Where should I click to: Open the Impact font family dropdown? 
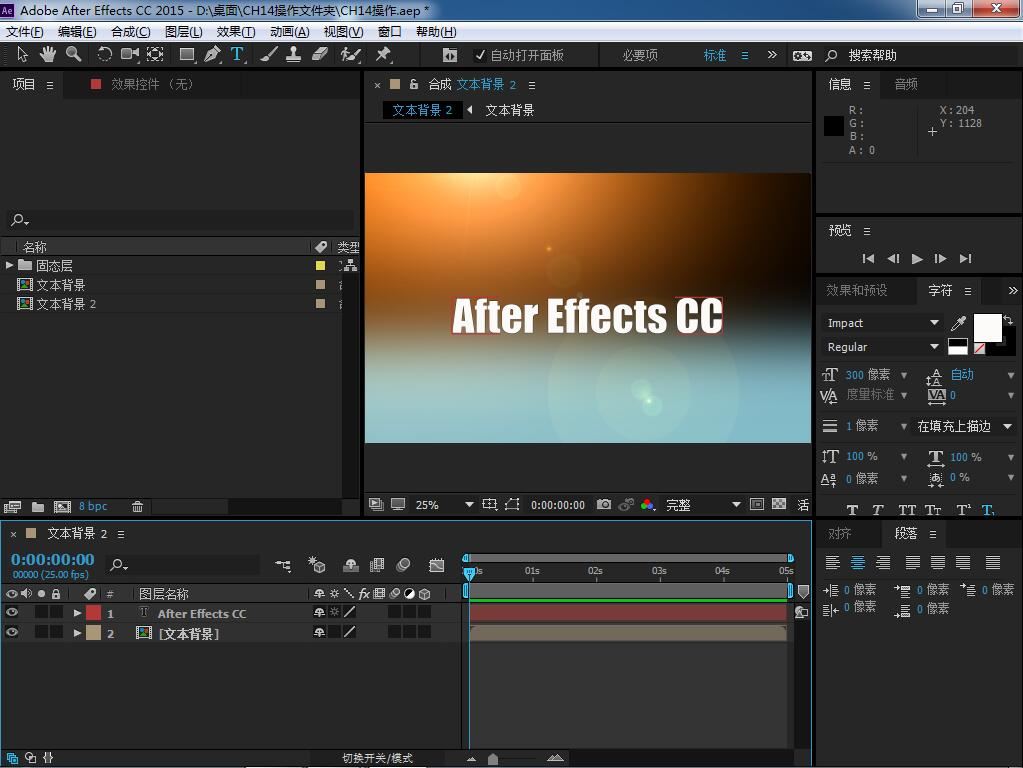tap(882, 323)
